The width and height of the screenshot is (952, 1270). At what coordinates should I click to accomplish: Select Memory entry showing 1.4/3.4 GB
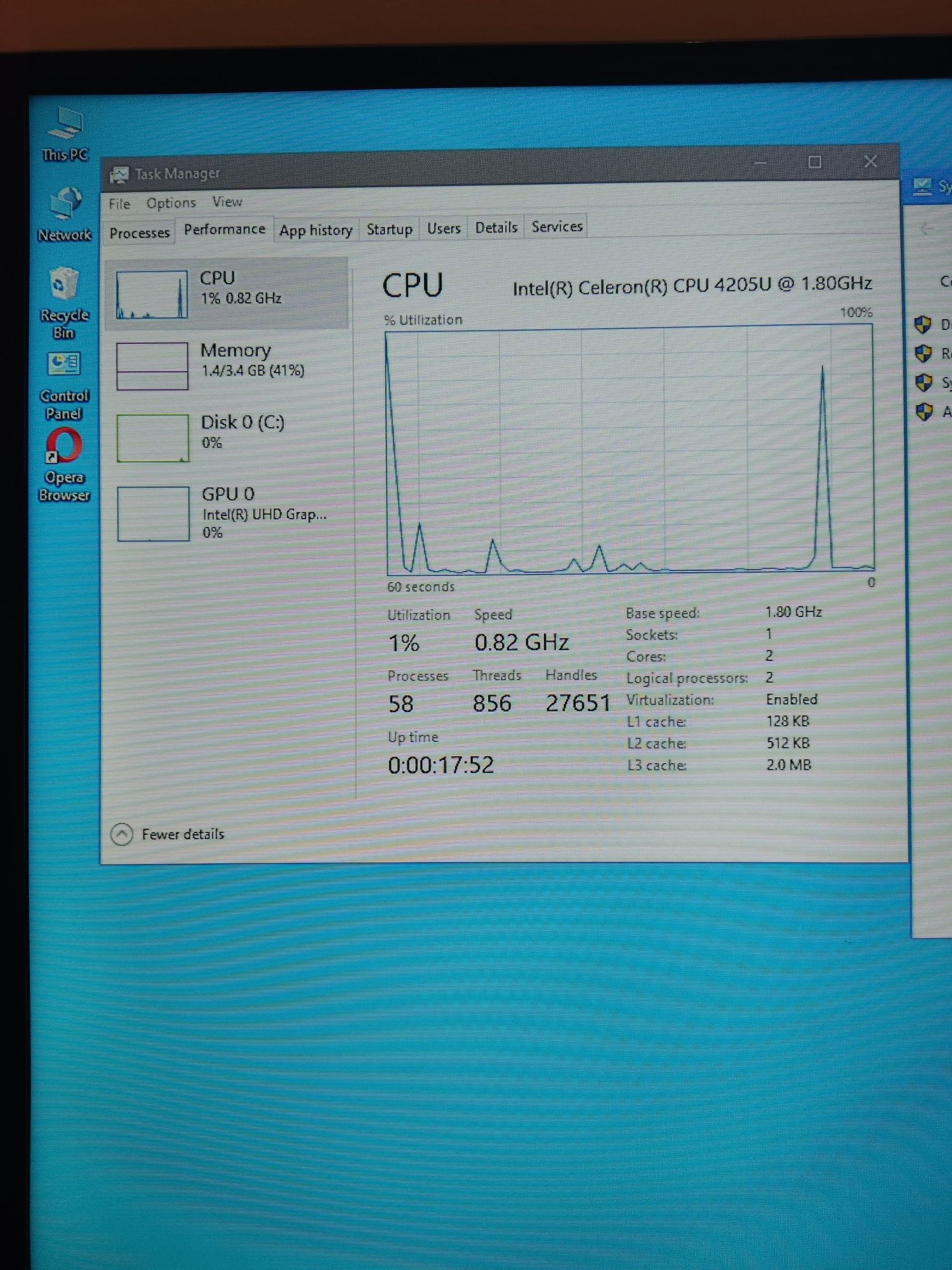(x=227, y=365)
